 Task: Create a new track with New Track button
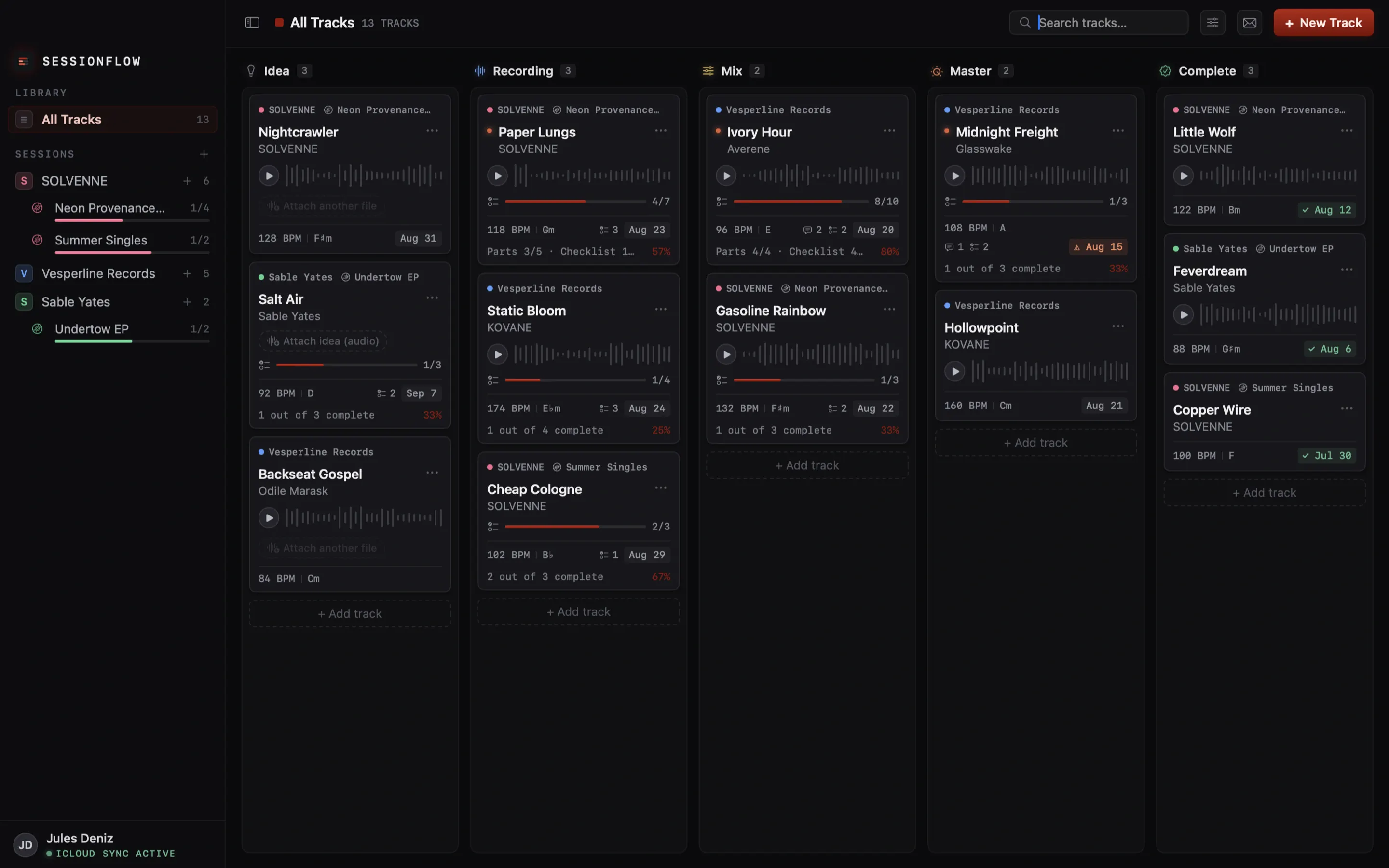click(1323, 22)
